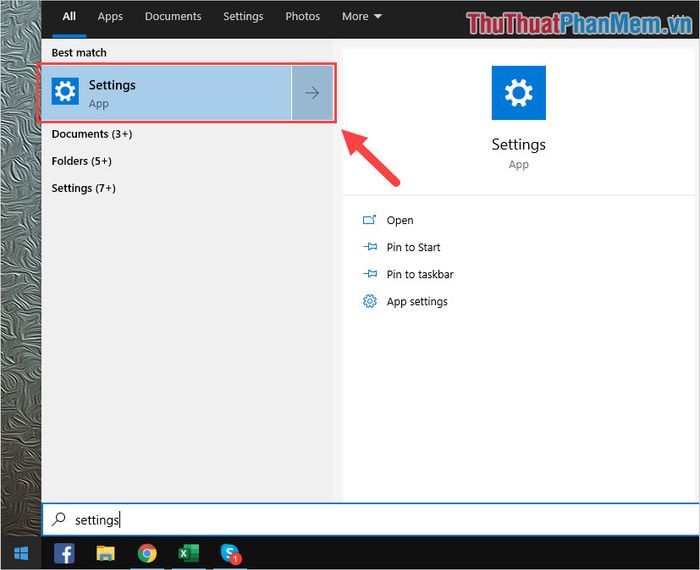
Task: Expand the Folders (5+) results group
Action: pyautogui.click(x=82, y=161)
